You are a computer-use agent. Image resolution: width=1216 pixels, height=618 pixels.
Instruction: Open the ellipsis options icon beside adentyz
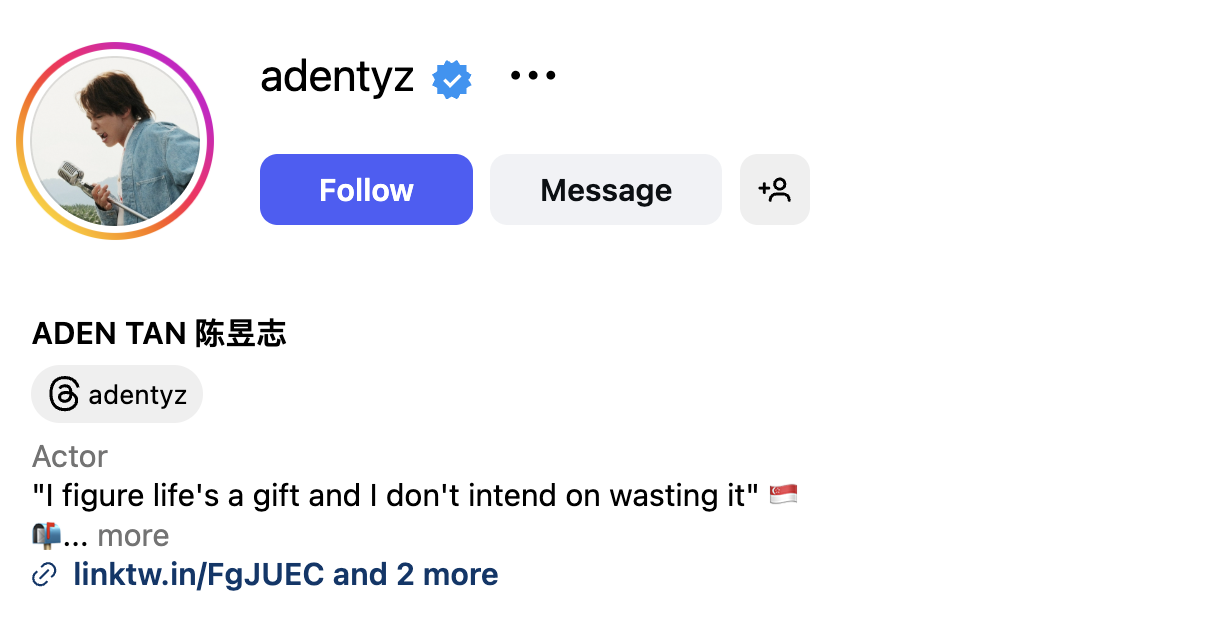point(532,76)
